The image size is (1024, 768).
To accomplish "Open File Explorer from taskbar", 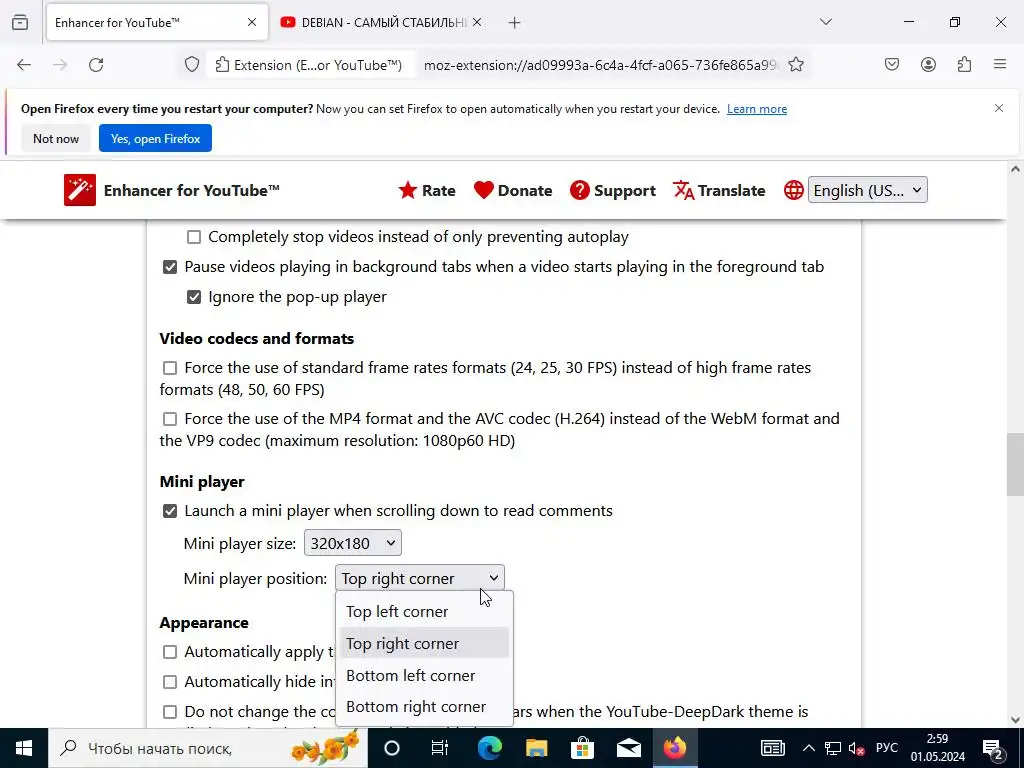I will (536, 748).
